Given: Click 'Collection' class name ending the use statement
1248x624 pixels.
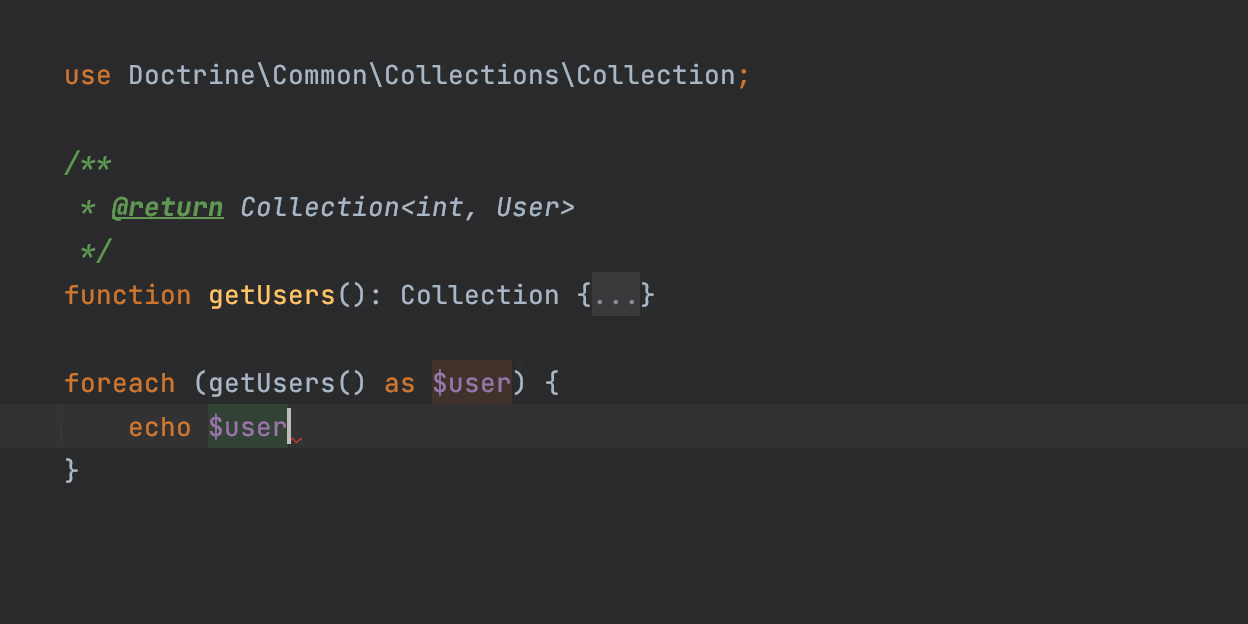Looking at the screenshot, I should click(656, 75).
